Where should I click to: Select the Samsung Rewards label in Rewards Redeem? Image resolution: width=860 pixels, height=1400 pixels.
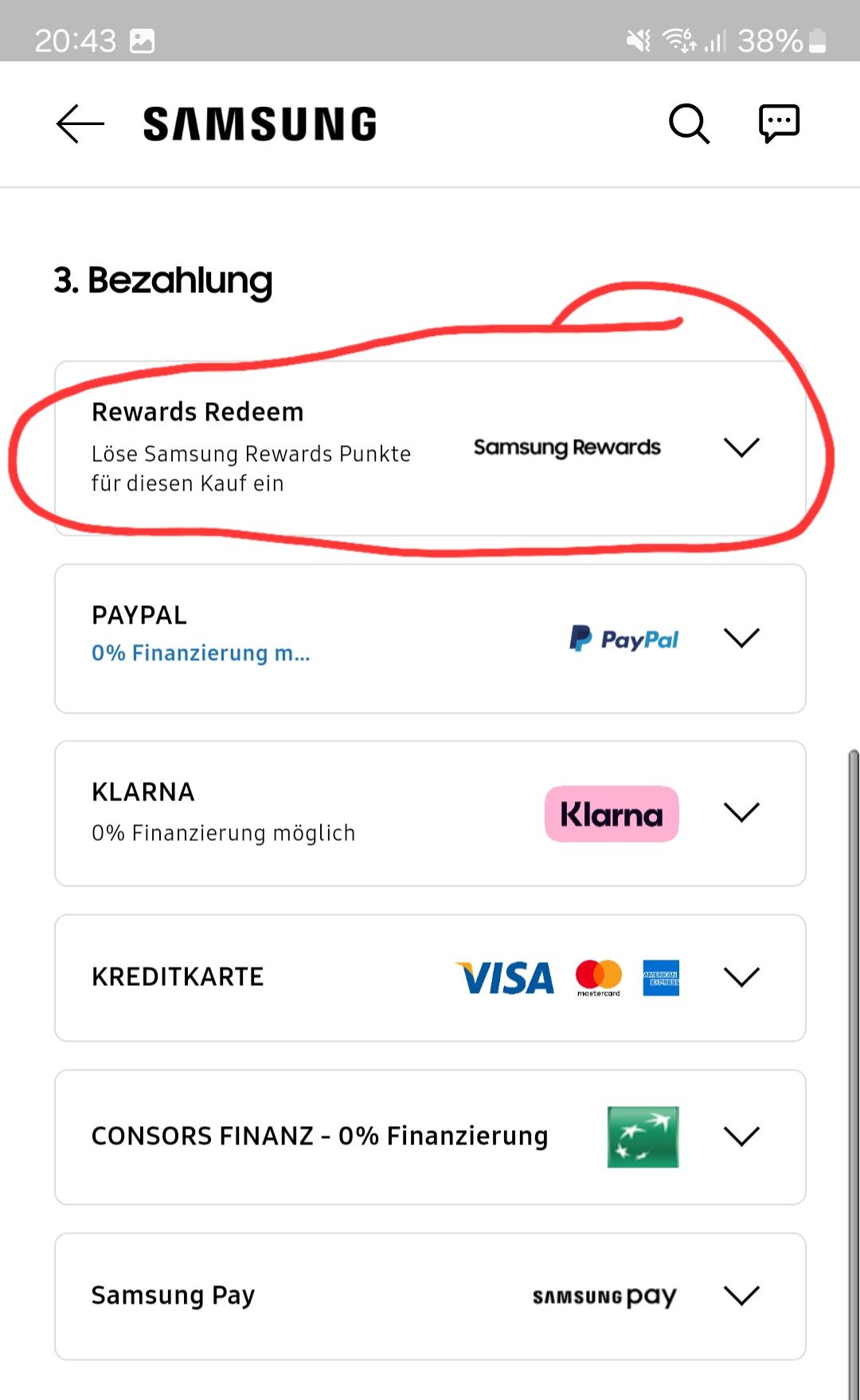point(566,447)
